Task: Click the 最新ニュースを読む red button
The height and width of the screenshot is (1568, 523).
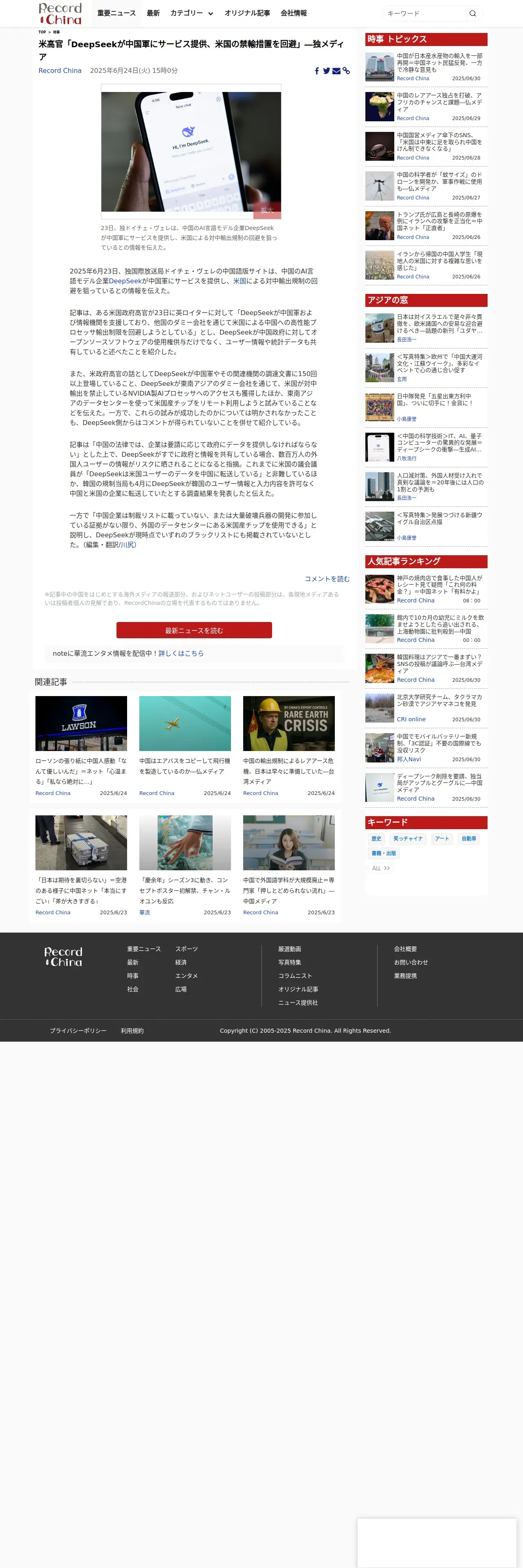Action: 194,630
